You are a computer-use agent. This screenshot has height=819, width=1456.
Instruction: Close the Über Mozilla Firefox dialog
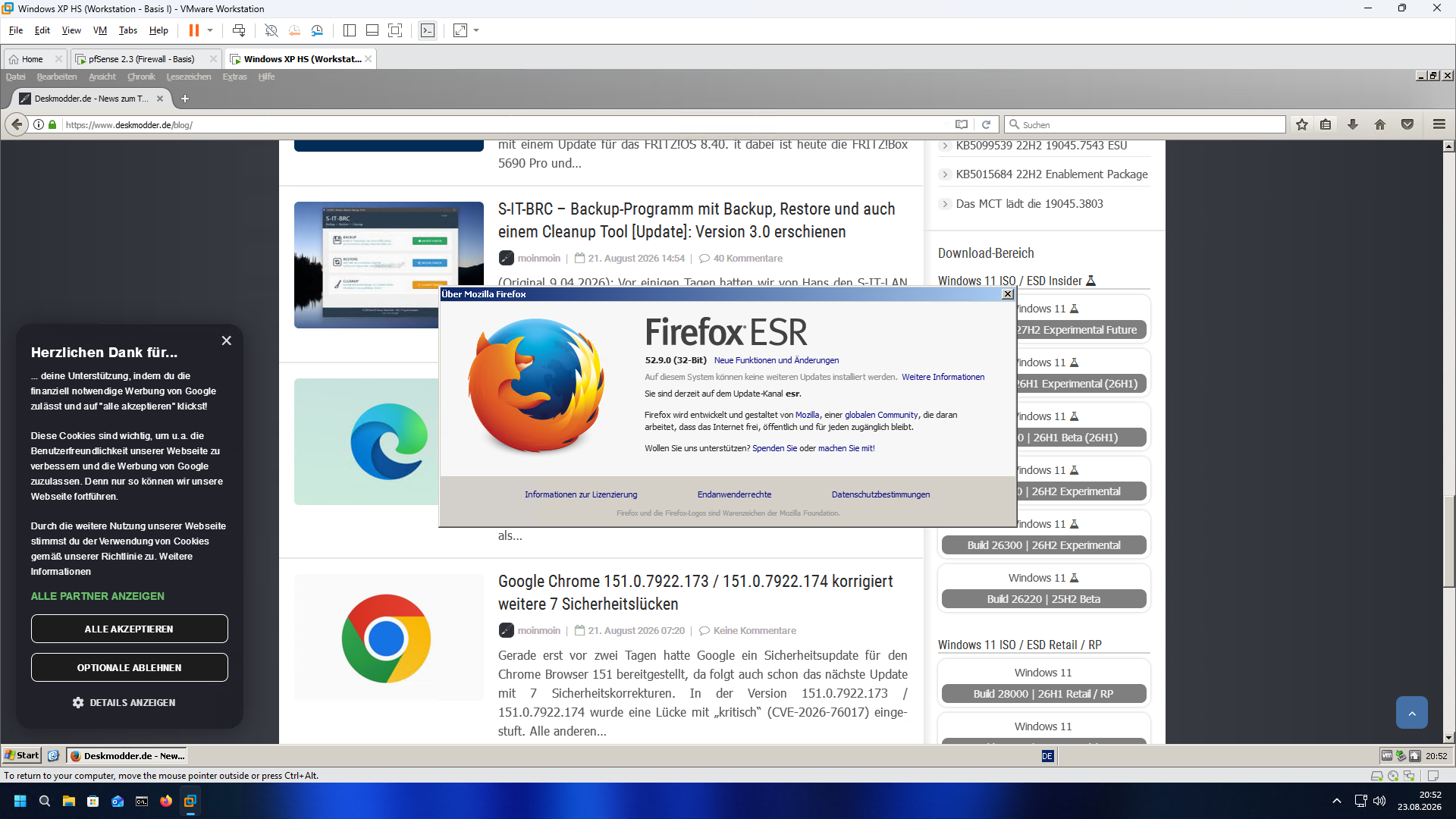[1008, 294]
